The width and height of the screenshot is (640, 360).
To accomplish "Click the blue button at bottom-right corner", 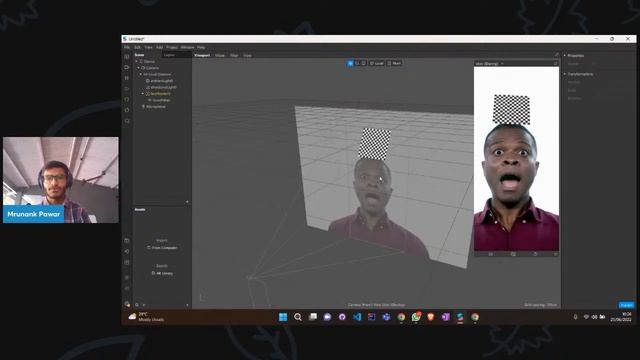I will (626, 305).
